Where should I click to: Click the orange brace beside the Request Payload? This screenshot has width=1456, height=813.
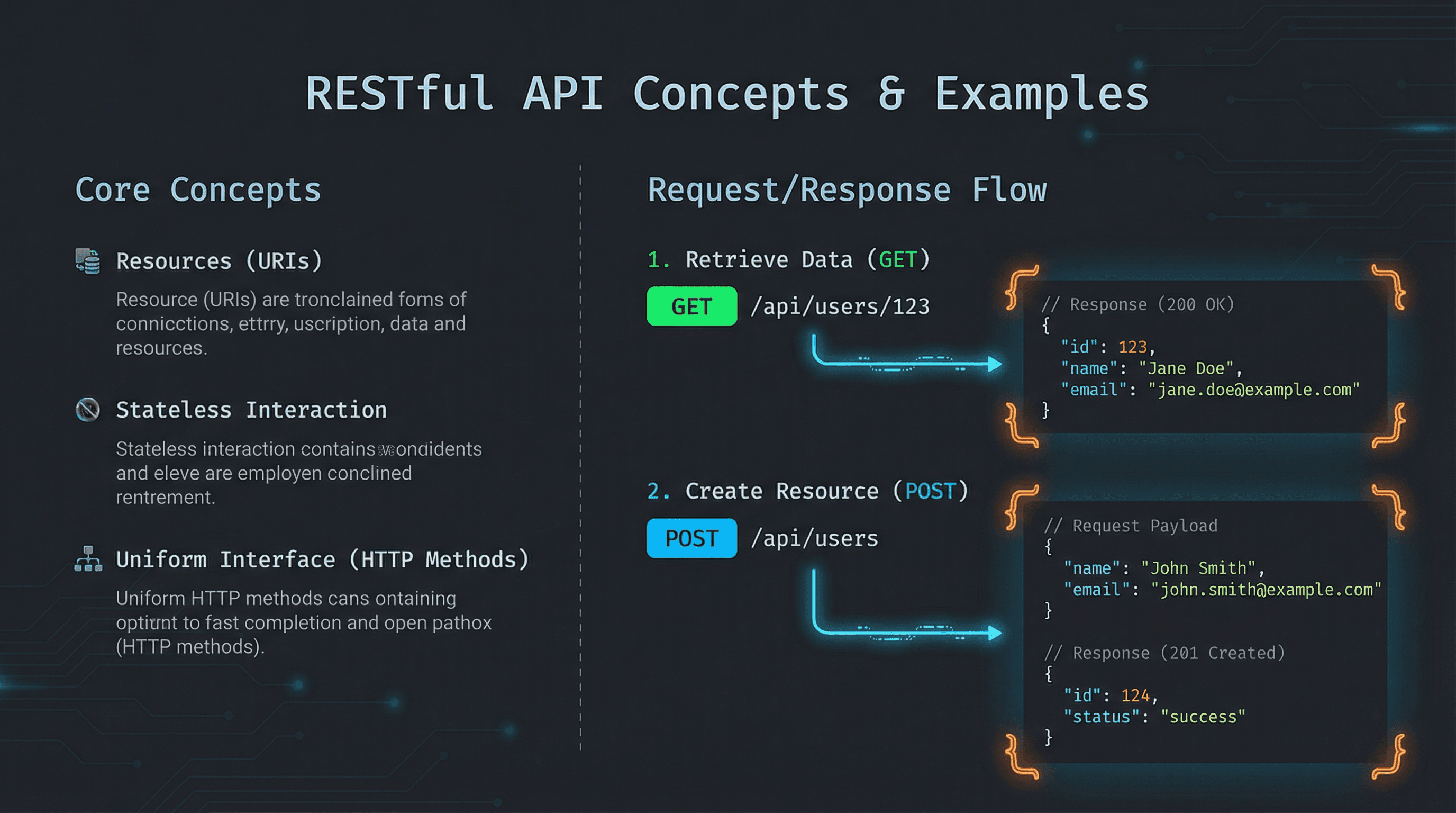point(1015,509)
